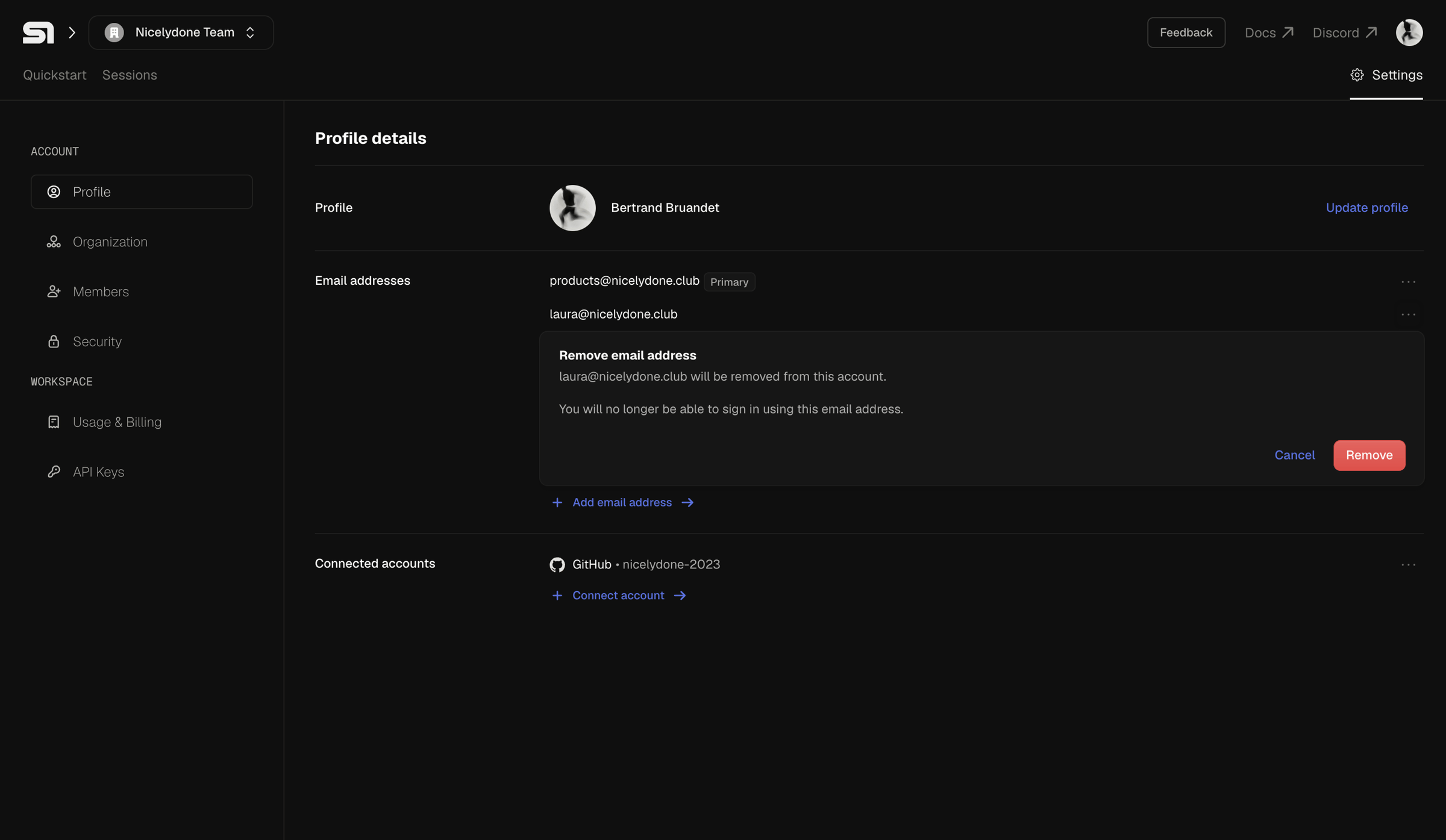1446x840 pixels.
Task: Click the user avatar in the top right
Action: [1409, 33]
